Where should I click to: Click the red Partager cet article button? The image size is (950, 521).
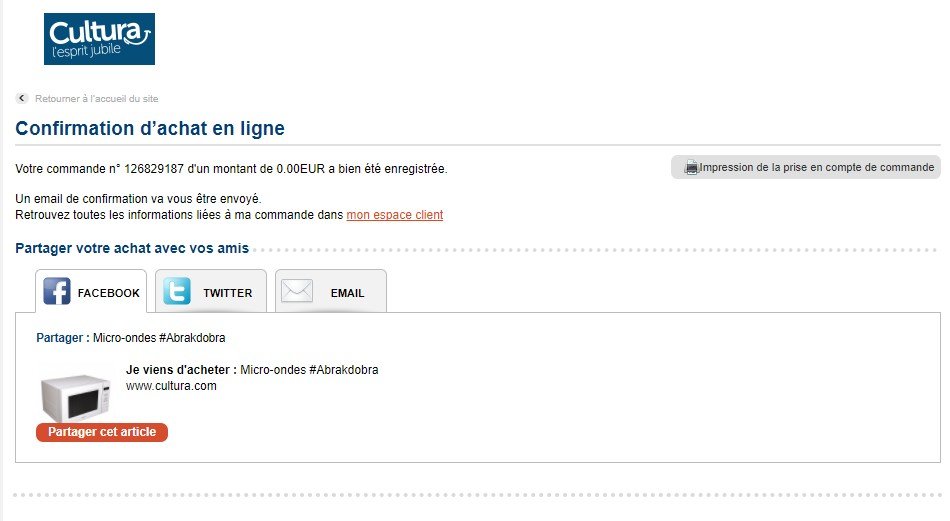pyautogui.click(x=102, y=432)
